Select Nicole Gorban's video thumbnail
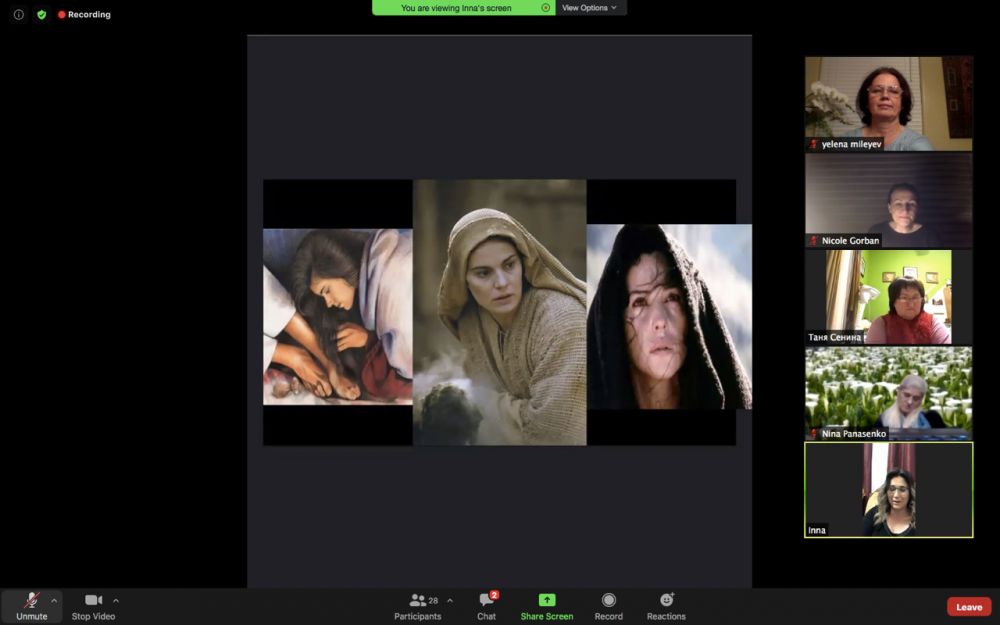 pyautogui.click(x=888, y=200)
